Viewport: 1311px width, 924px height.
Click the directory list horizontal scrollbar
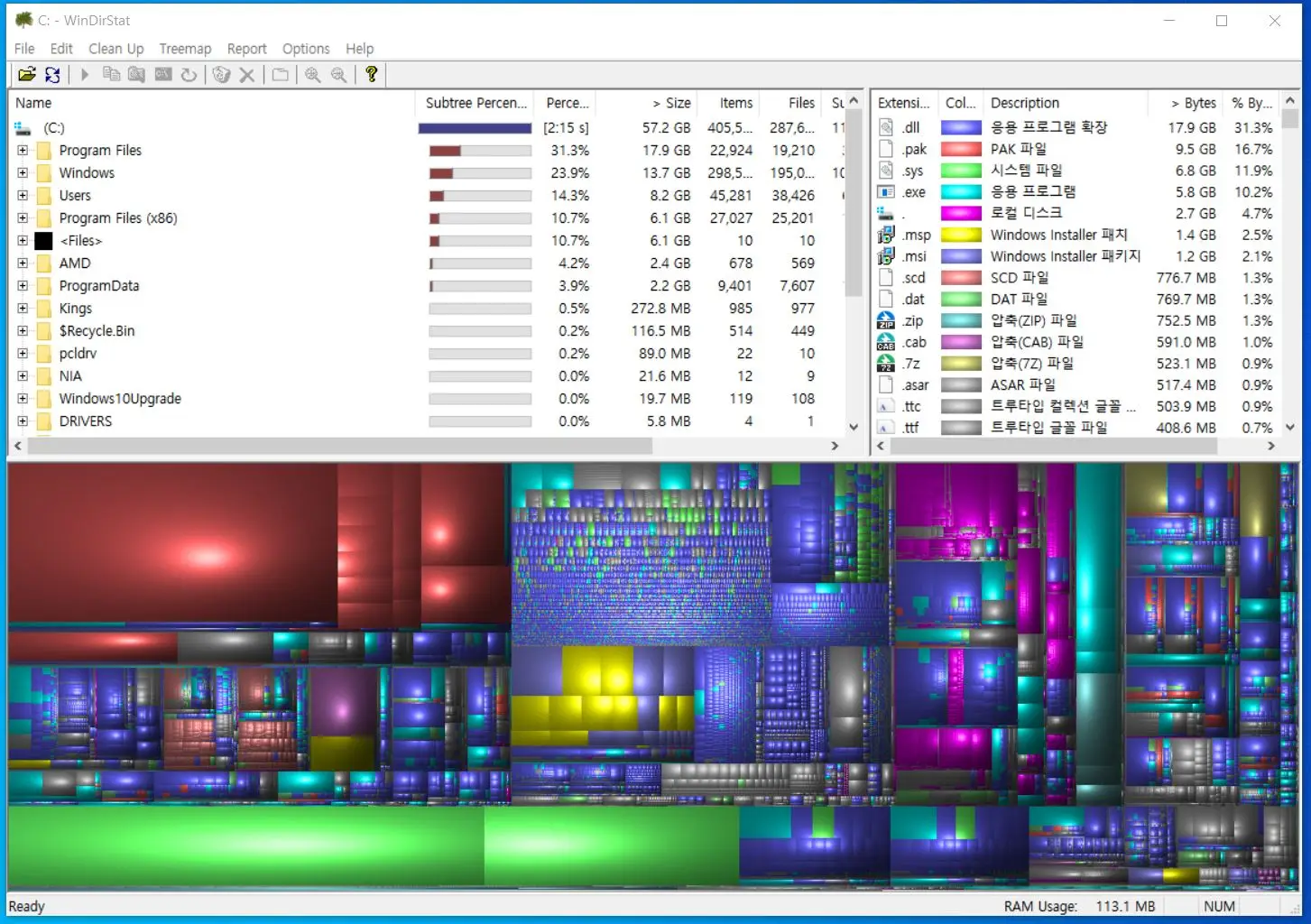340,446
